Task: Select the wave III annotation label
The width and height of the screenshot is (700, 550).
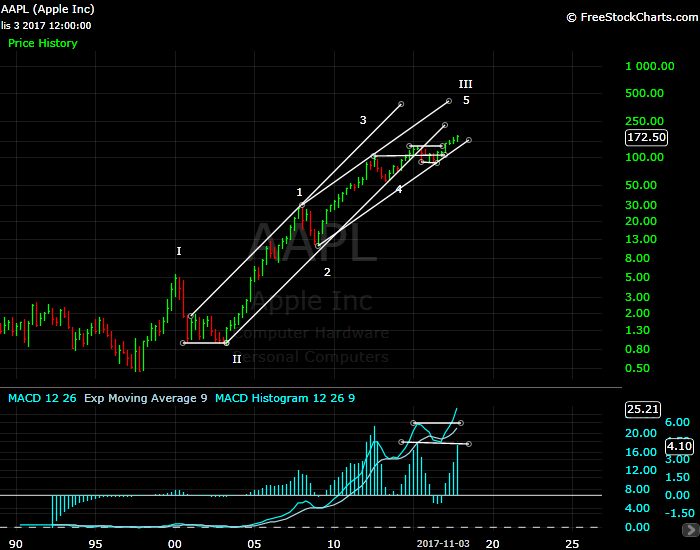Action: (x=466, y=84)
